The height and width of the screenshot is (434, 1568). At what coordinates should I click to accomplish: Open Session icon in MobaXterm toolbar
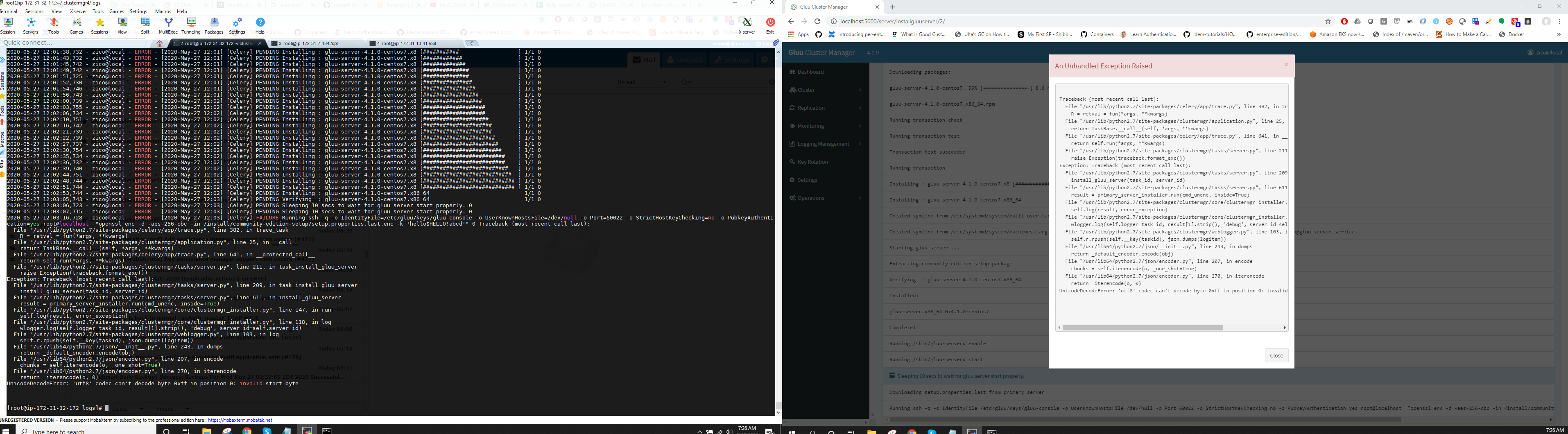tap(8, 25)
